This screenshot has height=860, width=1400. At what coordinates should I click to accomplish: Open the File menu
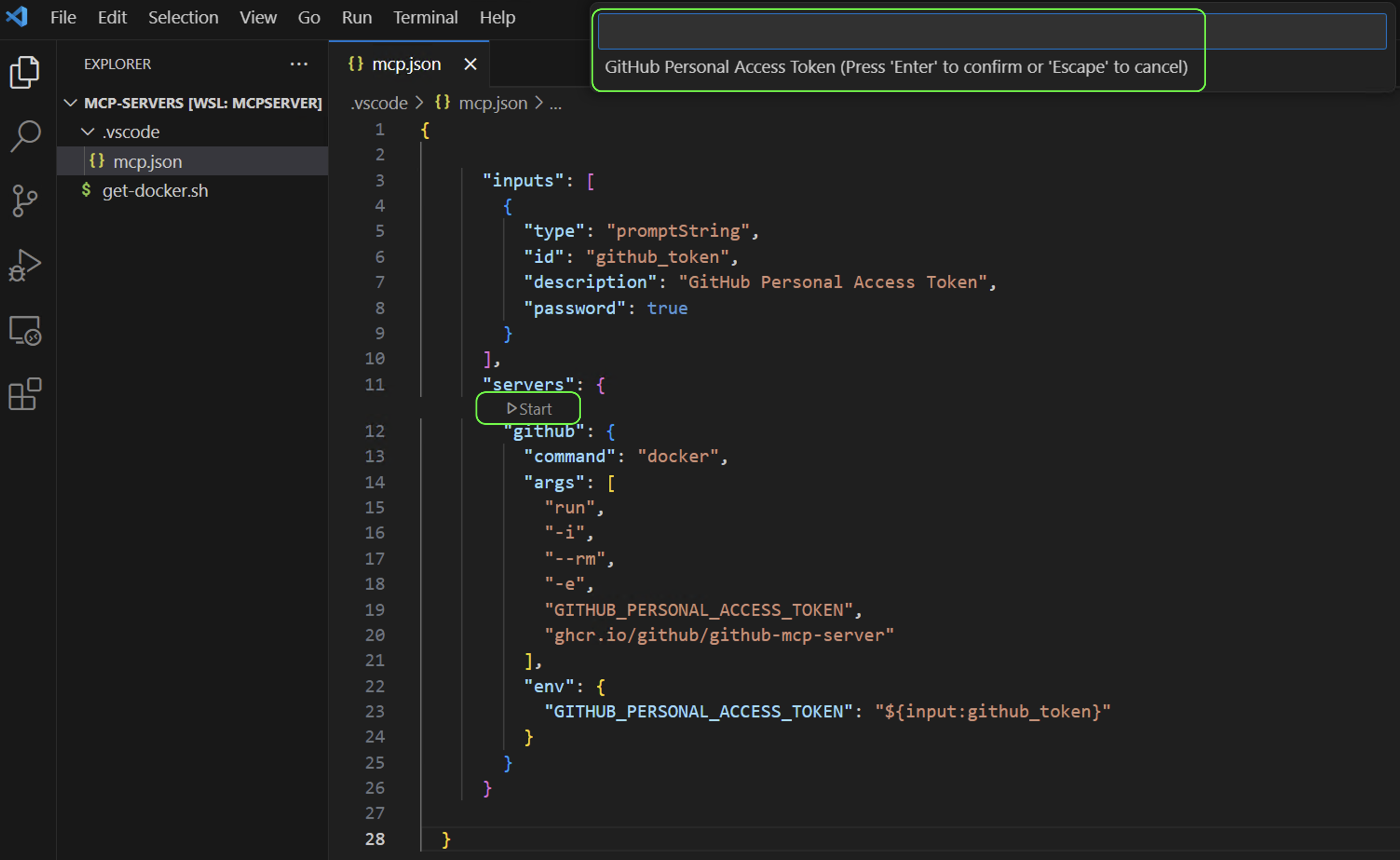pyautogui.click(x=63, y=17)
